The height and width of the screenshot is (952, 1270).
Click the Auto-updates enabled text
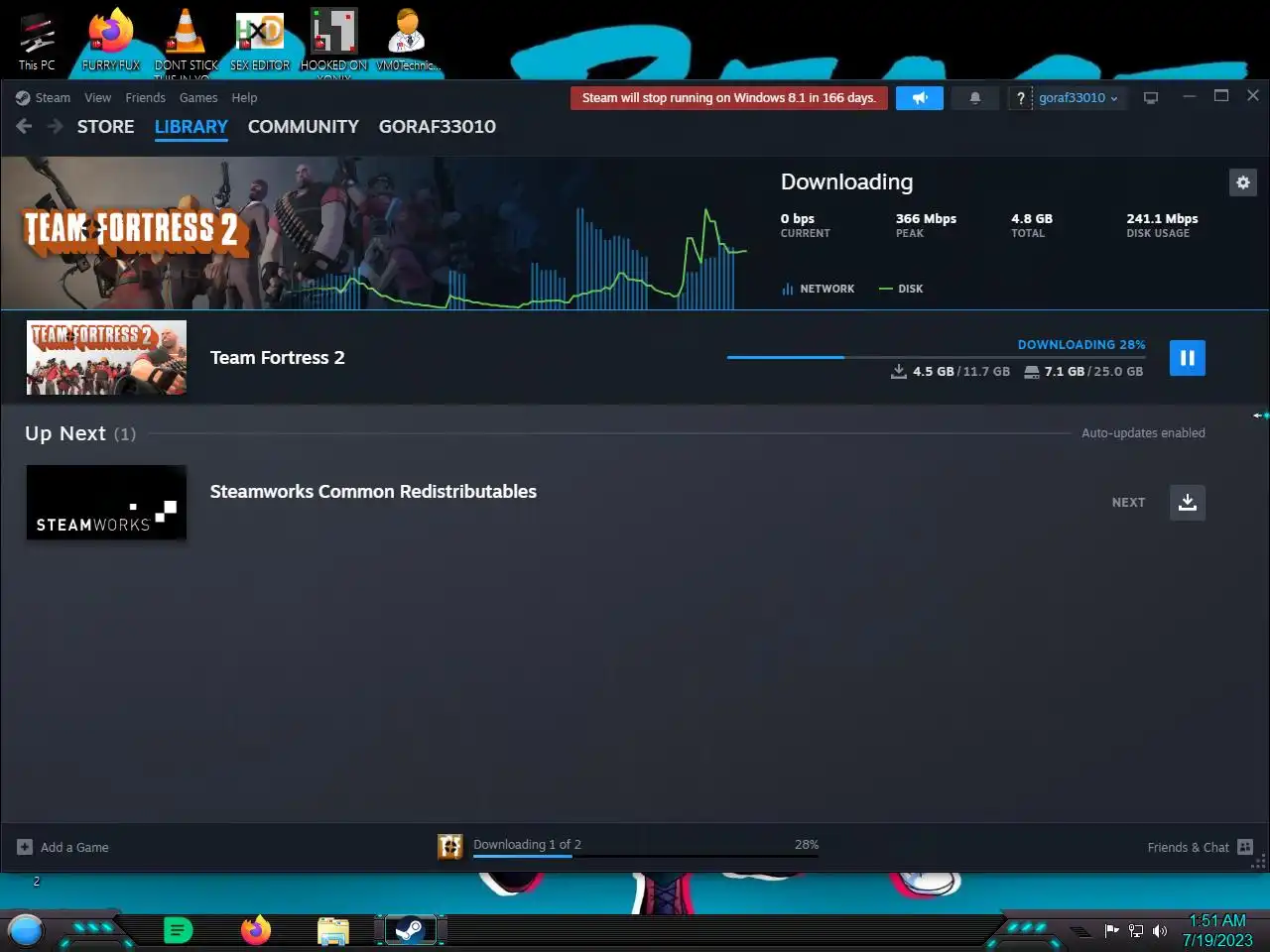pos(1143,433)
